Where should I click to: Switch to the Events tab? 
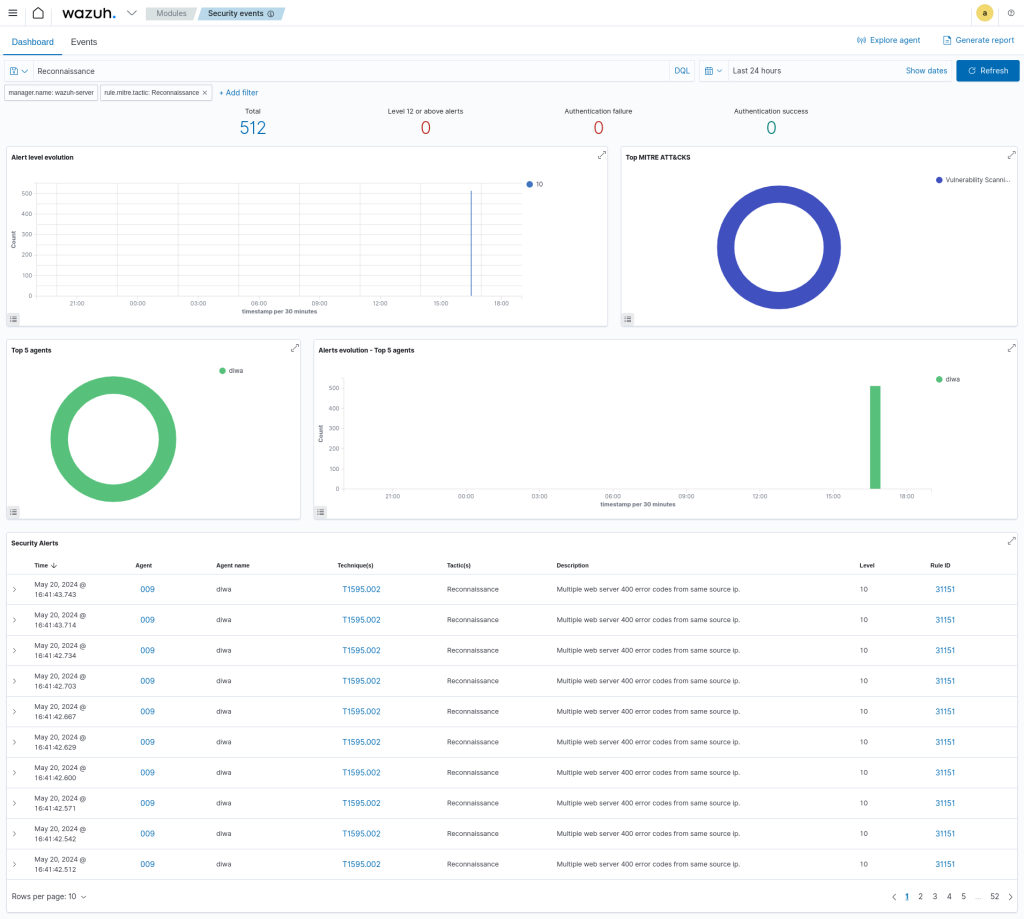pyautogui.click(x=84, y=42)
